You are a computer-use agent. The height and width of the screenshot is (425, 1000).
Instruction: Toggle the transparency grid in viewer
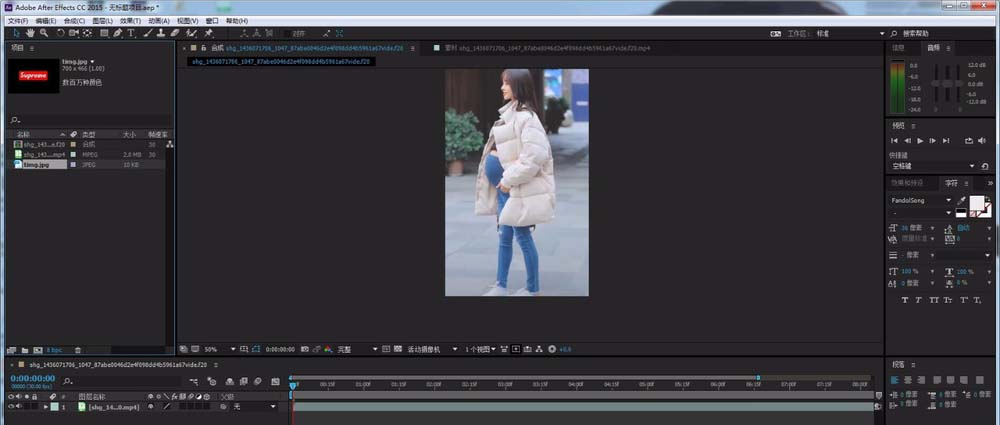pos(398,349)
